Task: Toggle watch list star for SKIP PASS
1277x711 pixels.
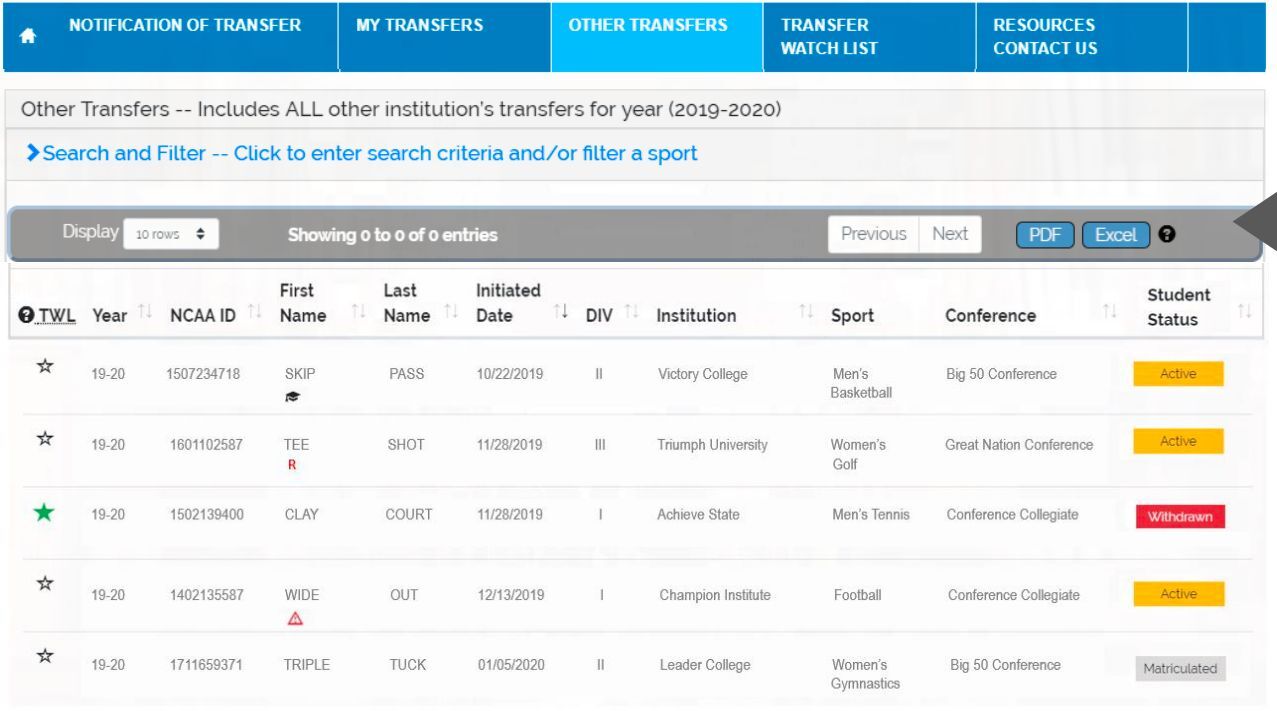Action: [45, 367]
